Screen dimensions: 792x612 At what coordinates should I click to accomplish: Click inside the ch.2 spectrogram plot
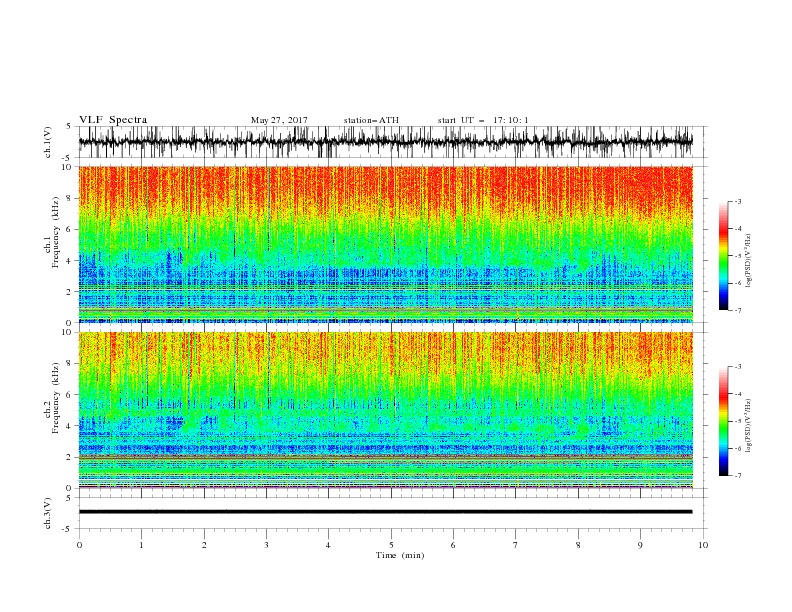coord(385,410)
